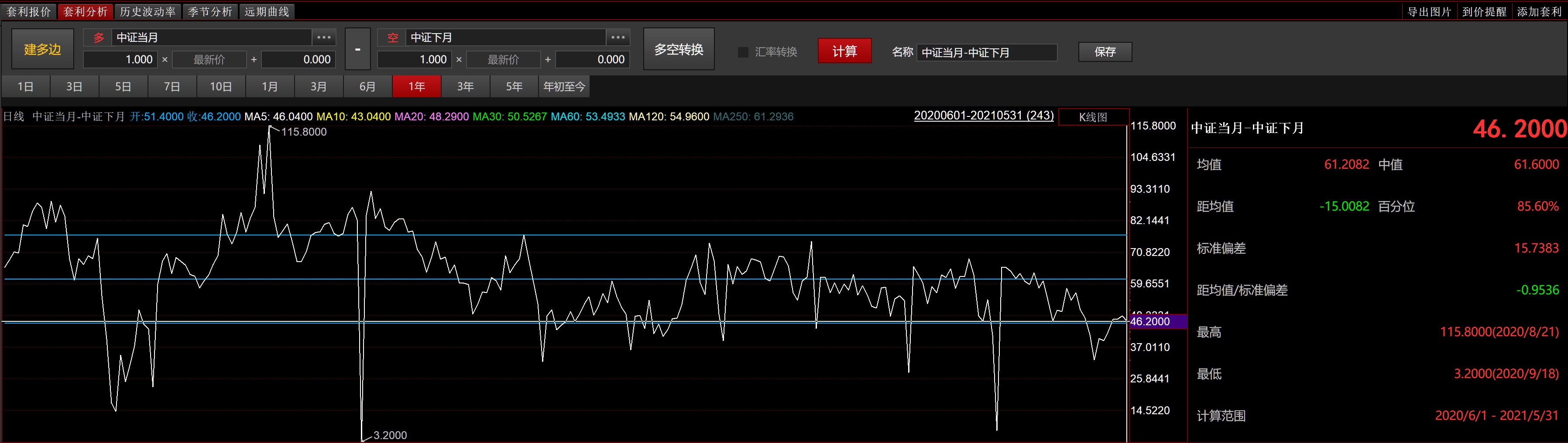
Task: Click the red 多 long-side icon
Action: (x=99, y=38)
